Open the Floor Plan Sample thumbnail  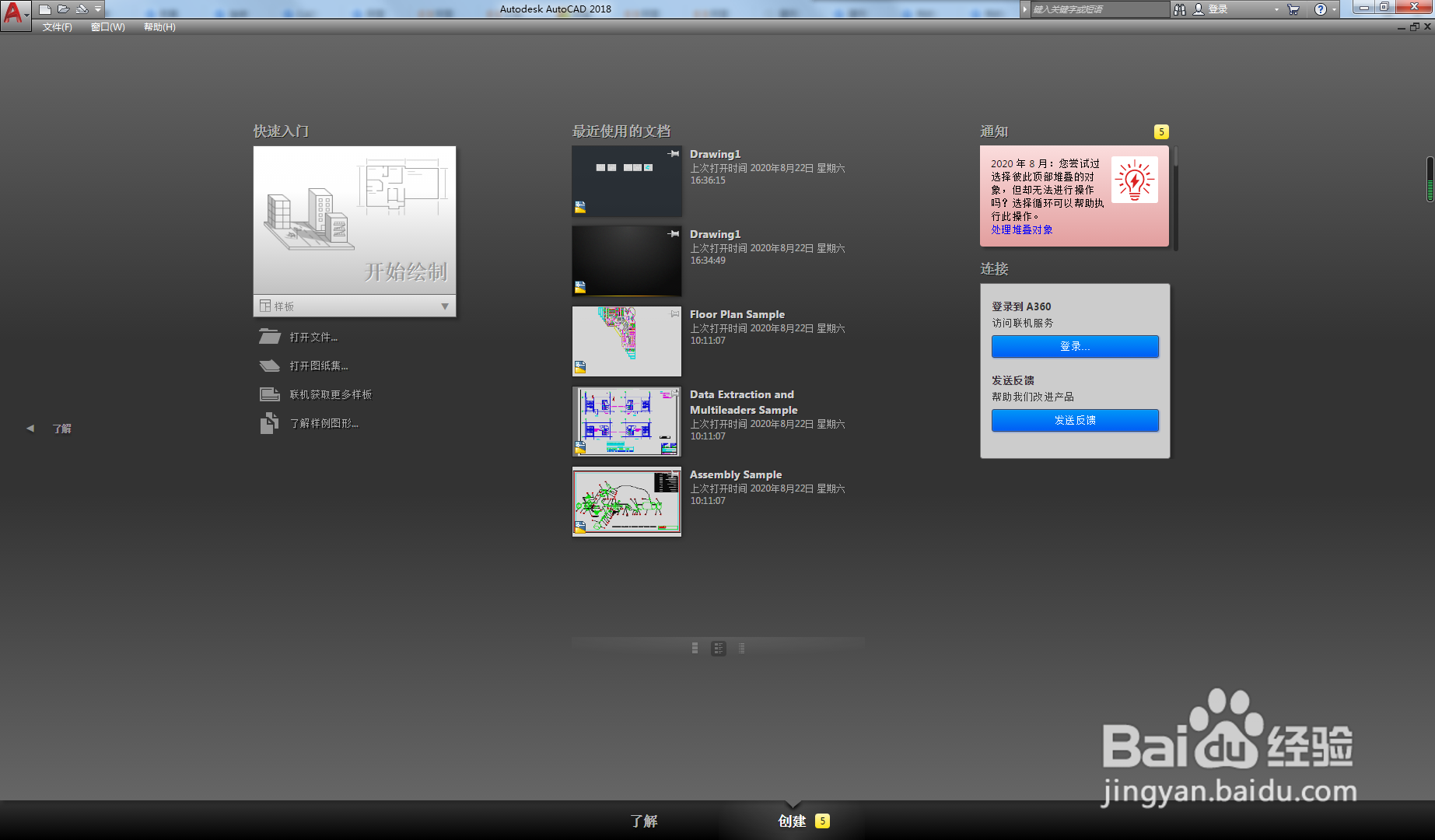pyautogui.click(x=627, y=341)
